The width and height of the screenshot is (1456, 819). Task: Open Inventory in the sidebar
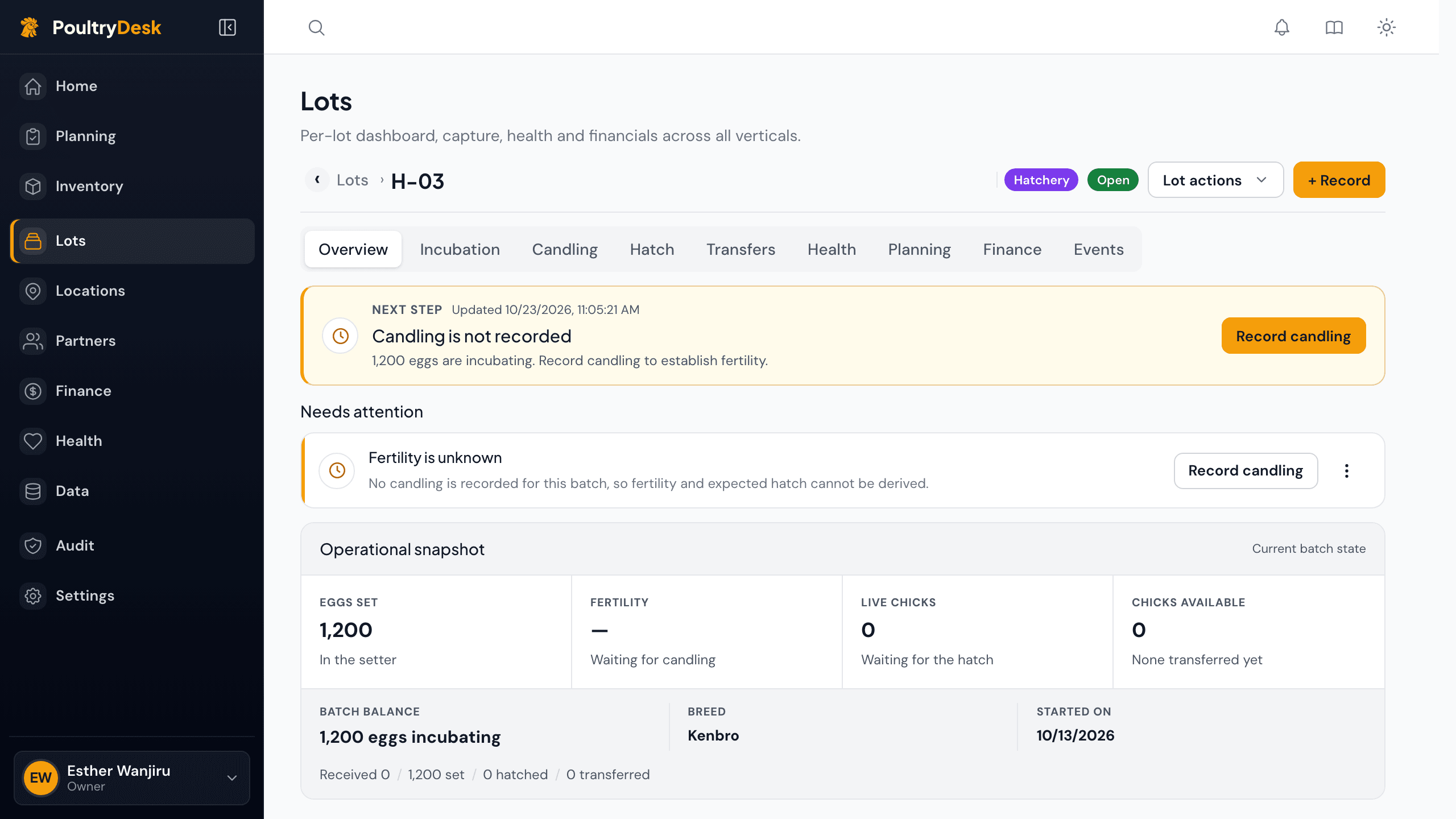(132, 186)
